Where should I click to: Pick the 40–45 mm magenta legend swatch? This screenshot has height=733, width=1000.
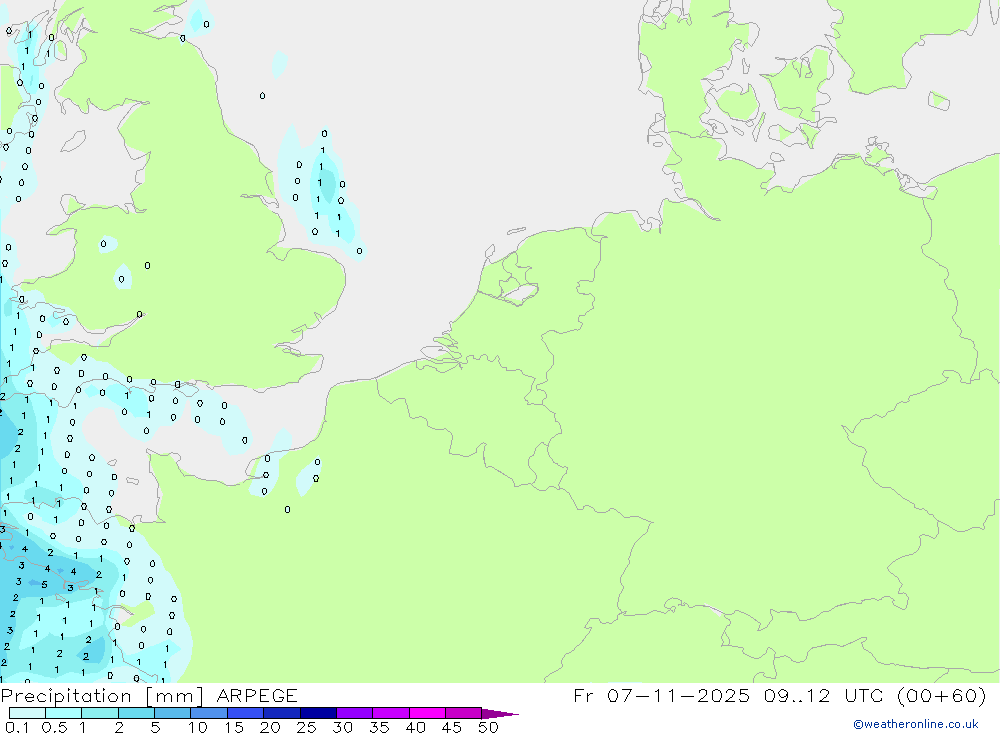(x=427, y=713)
